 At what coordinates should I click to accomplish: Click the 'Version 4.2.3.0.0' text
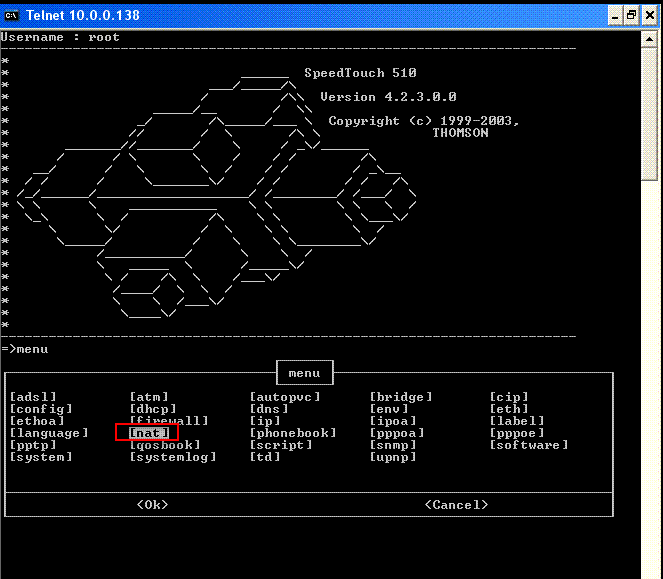point(388,97)
